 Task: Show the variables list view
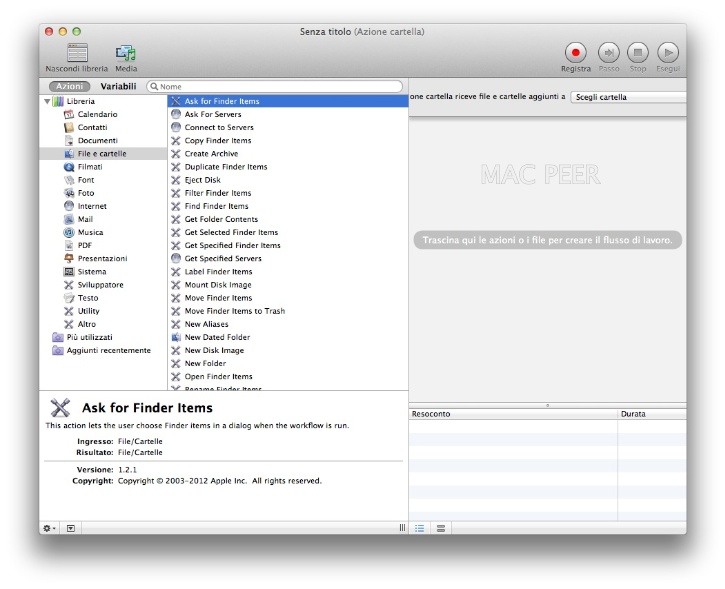point(441,528)
